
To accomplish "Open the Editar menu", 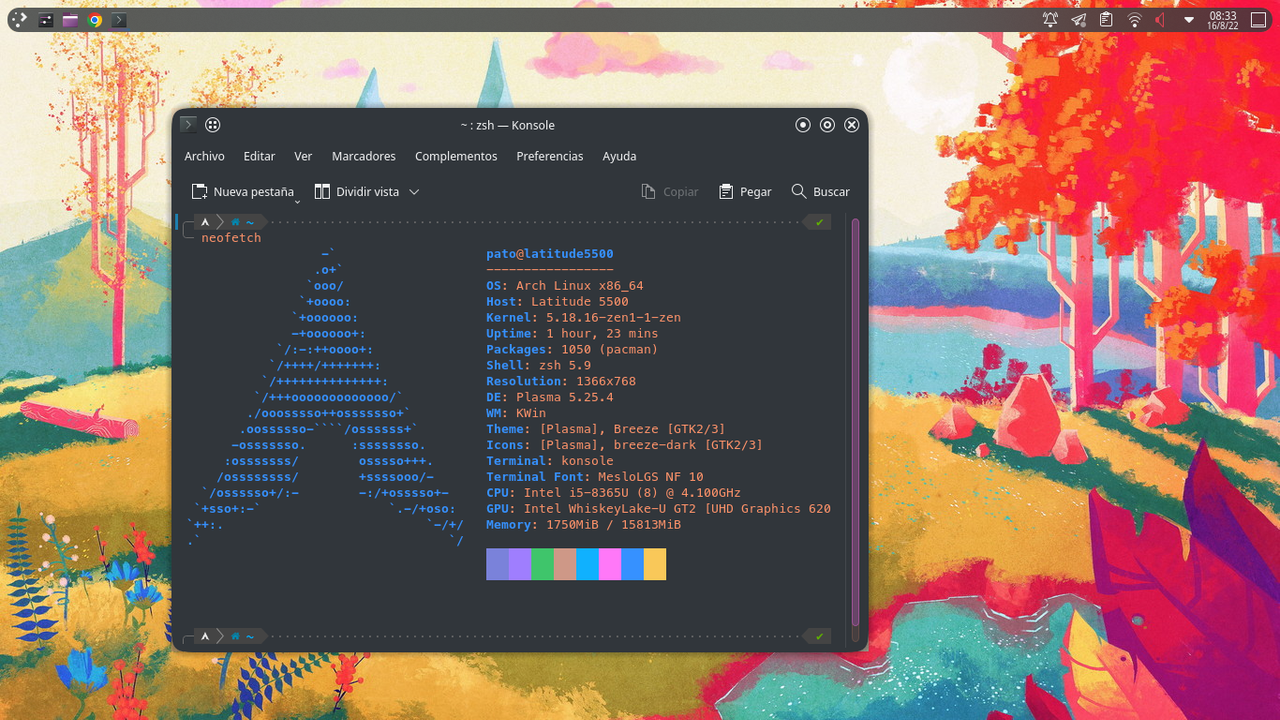I will coord(259,156).
